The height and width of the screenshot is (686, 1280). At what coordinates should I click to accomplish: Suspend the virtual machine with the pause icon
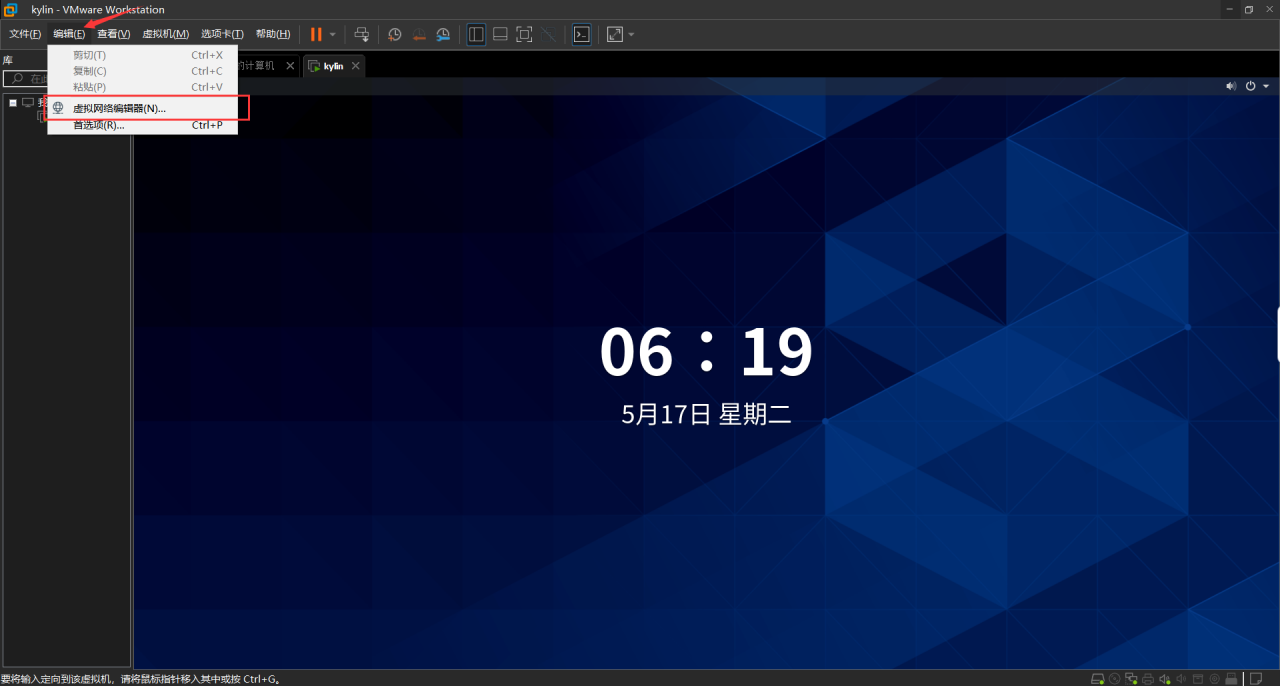[x=316, y=34]
